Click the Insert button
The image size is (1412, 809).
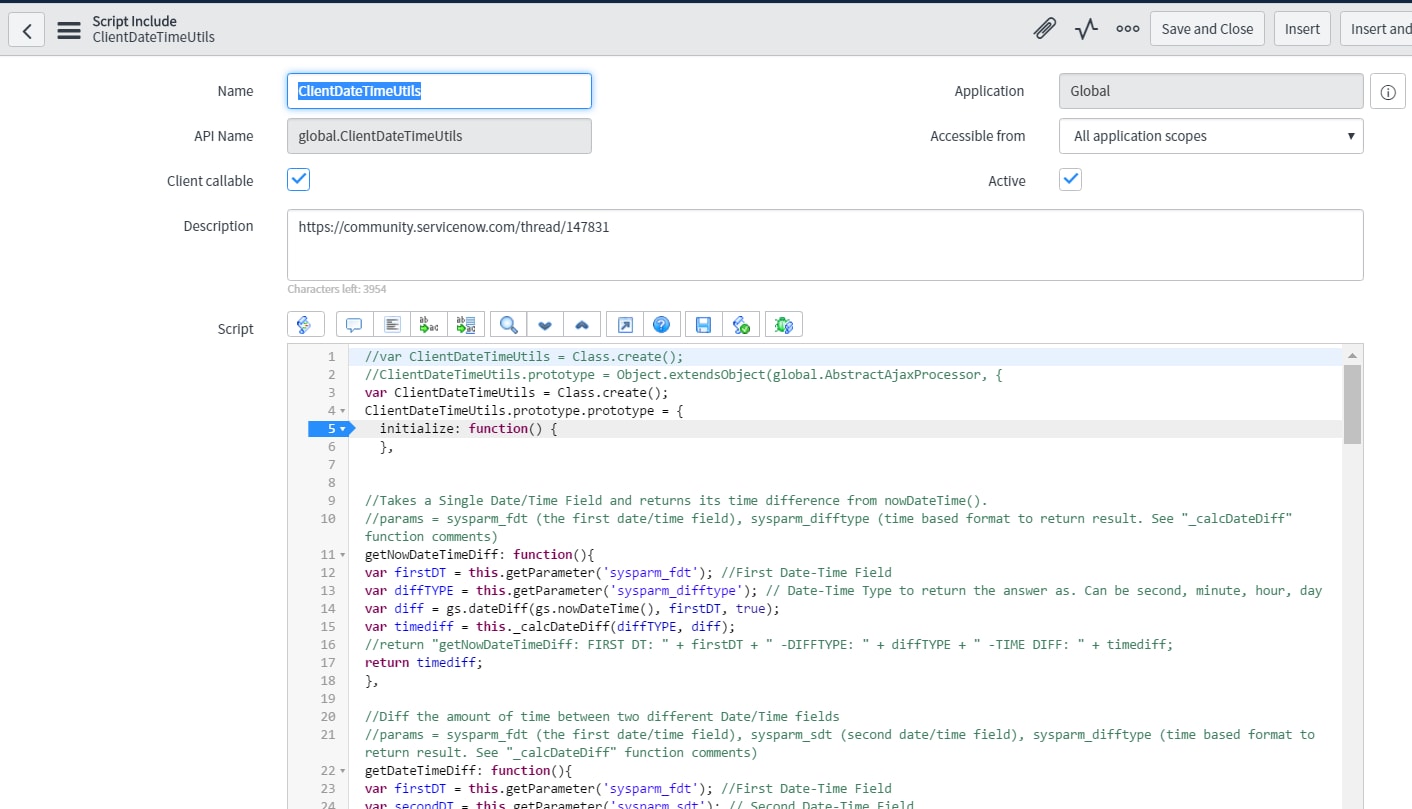click(x=1302, y=29)
